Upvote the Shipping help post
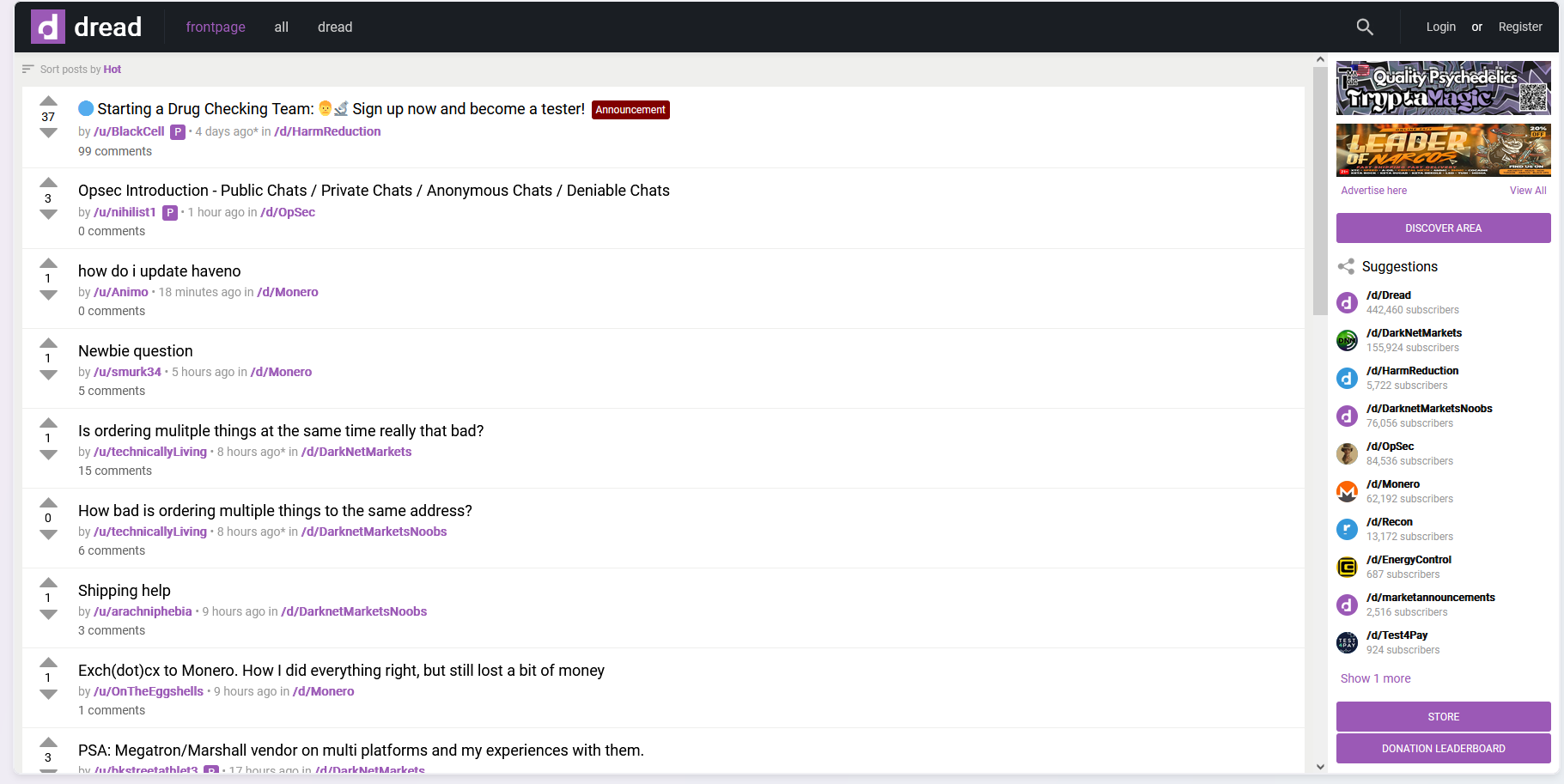The image size is (1564, 784). pos(48,582)
